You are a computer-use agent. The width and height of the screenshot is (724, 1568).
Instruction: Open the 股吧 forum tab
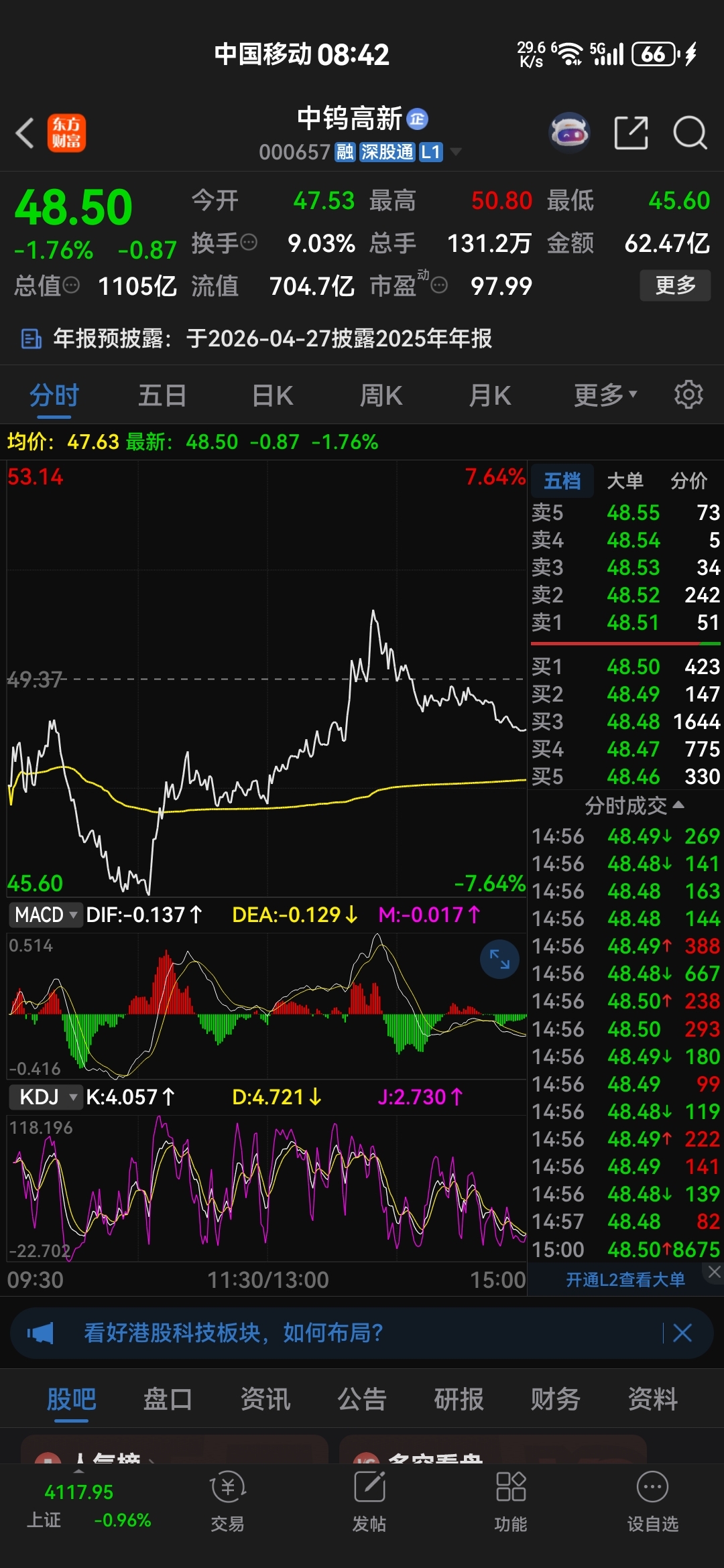(71, 1399)
